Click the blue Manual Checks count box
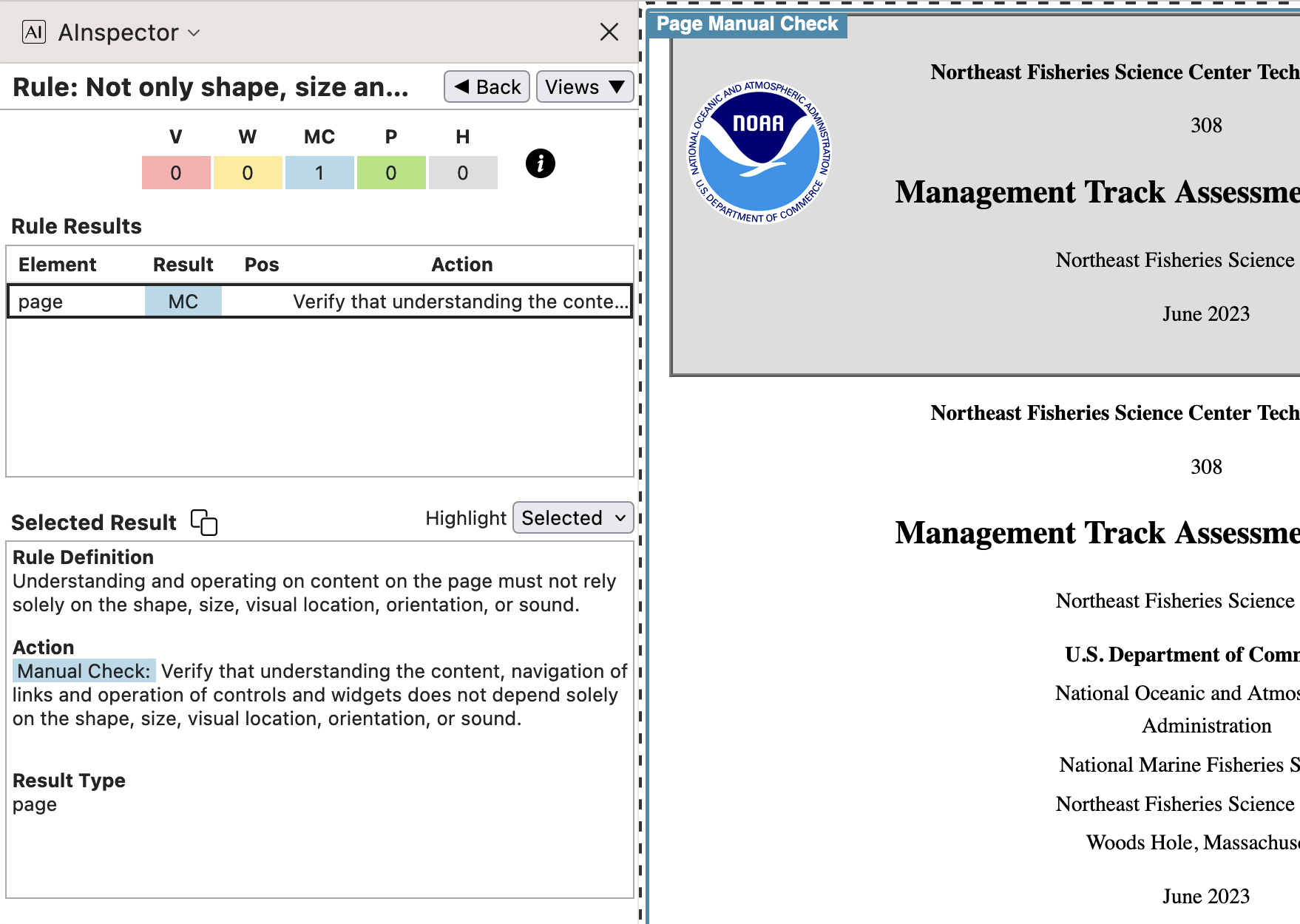This screenshot has height=924, width=1300. 319,172
